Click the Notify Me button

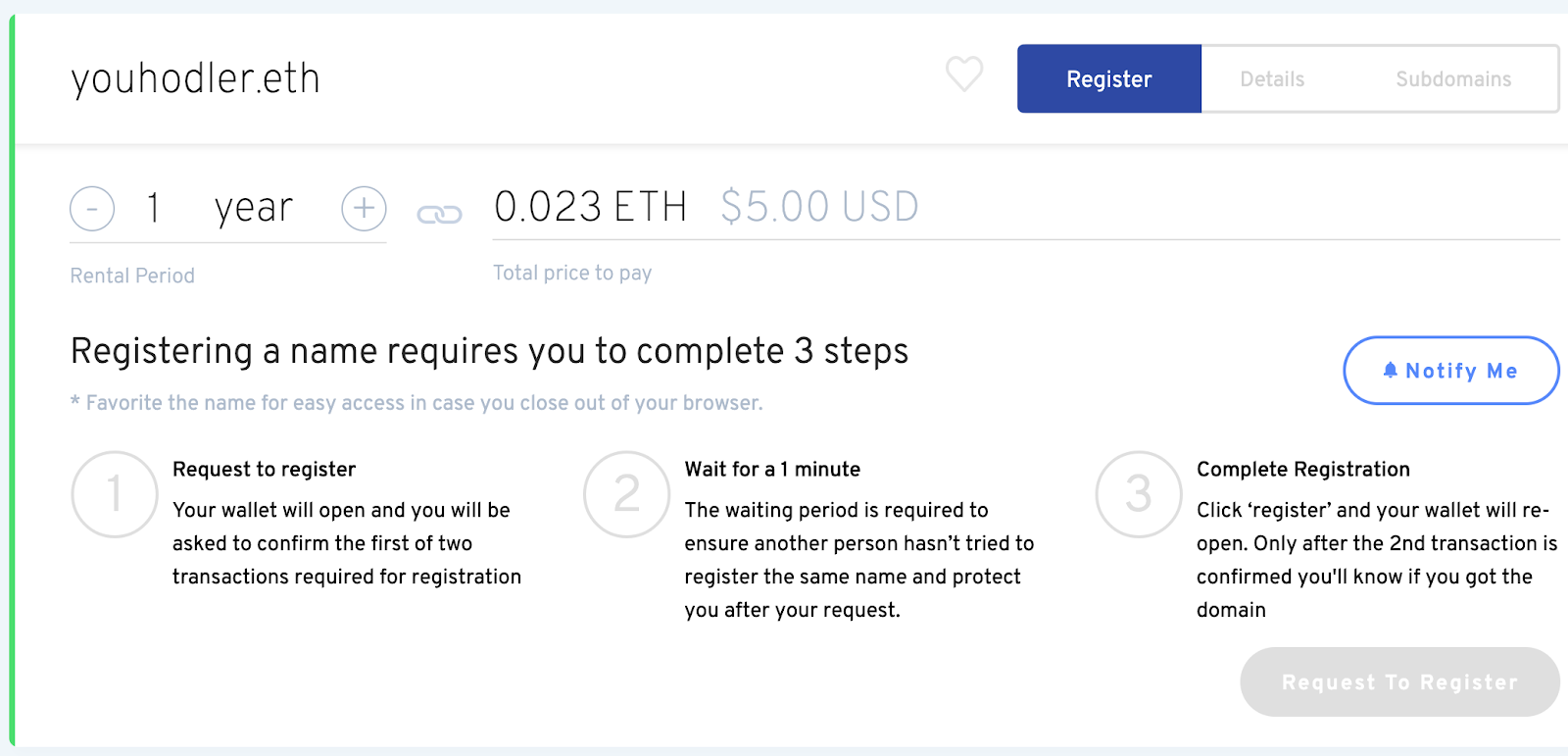point(1451,371)
